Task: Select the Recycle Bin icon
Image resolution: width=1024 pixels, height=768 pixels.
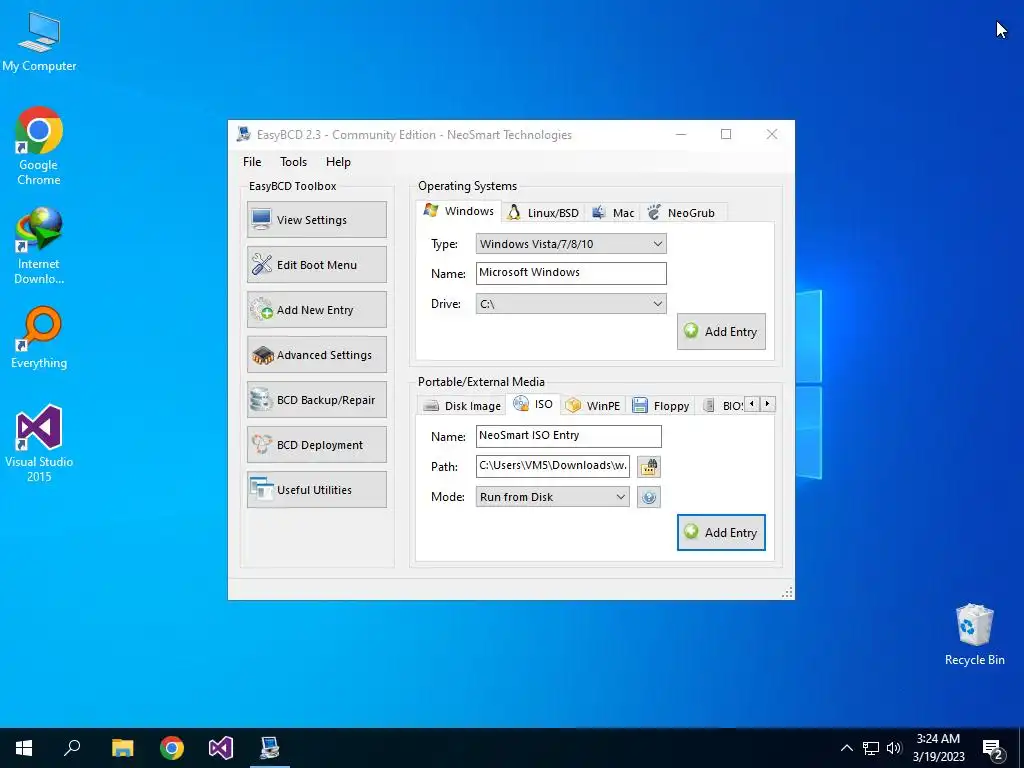Action: pos(974,635)
